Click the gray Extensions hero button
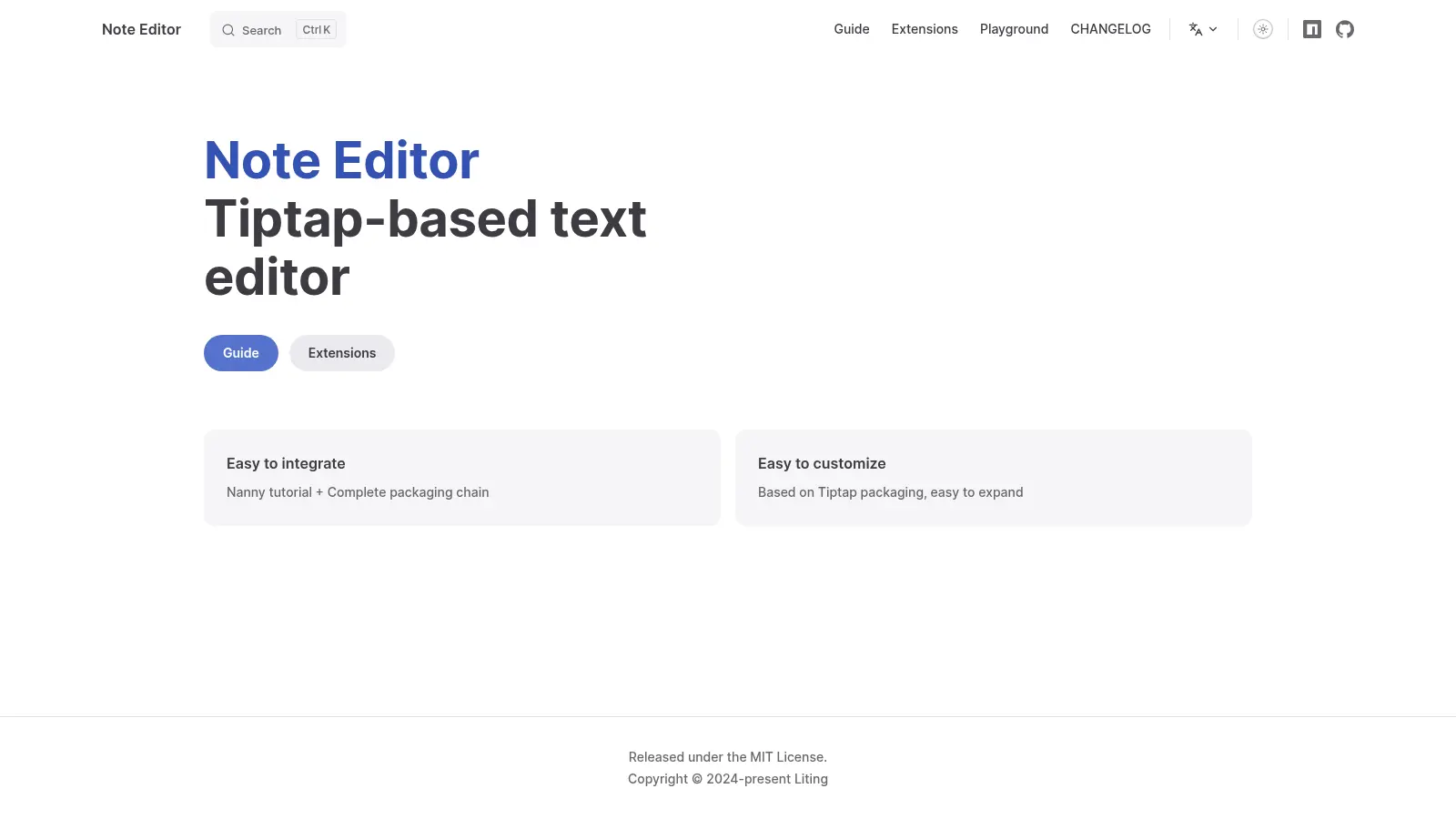1456x819 pixels. tap(342, 353)
